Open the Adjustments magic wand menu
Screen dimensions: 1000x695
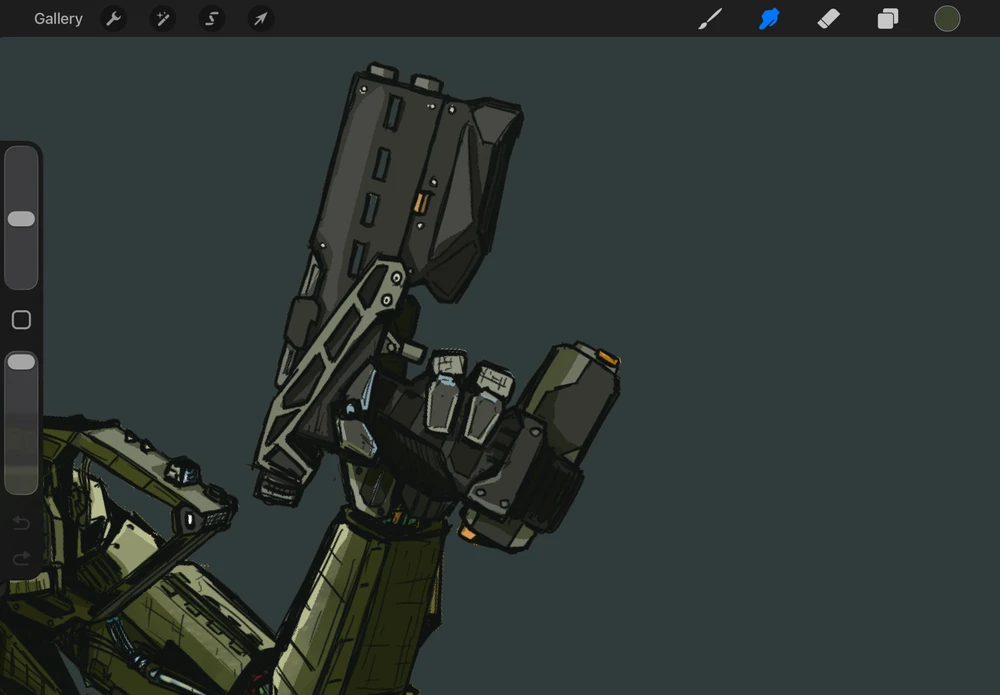pyautogui.click(x=163, y=19)
